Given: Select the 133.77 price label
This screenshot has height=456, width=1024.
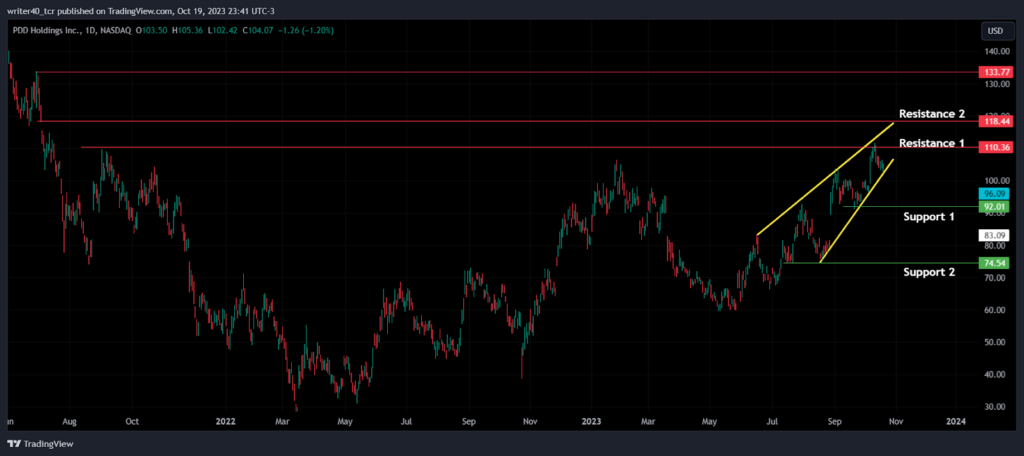Looking at the screenshot, I should [x=995, y=72].
